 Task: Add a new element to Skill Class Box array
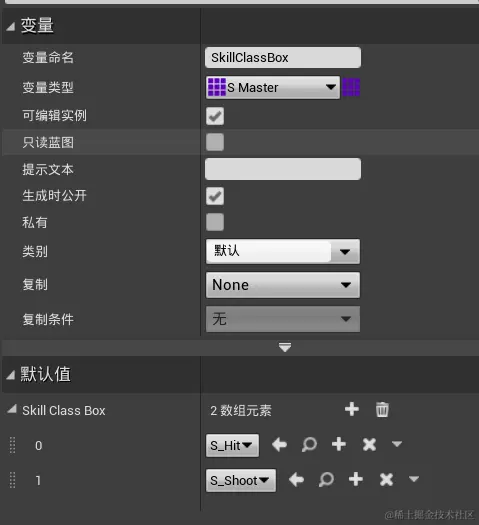click(x=351, y=409)
